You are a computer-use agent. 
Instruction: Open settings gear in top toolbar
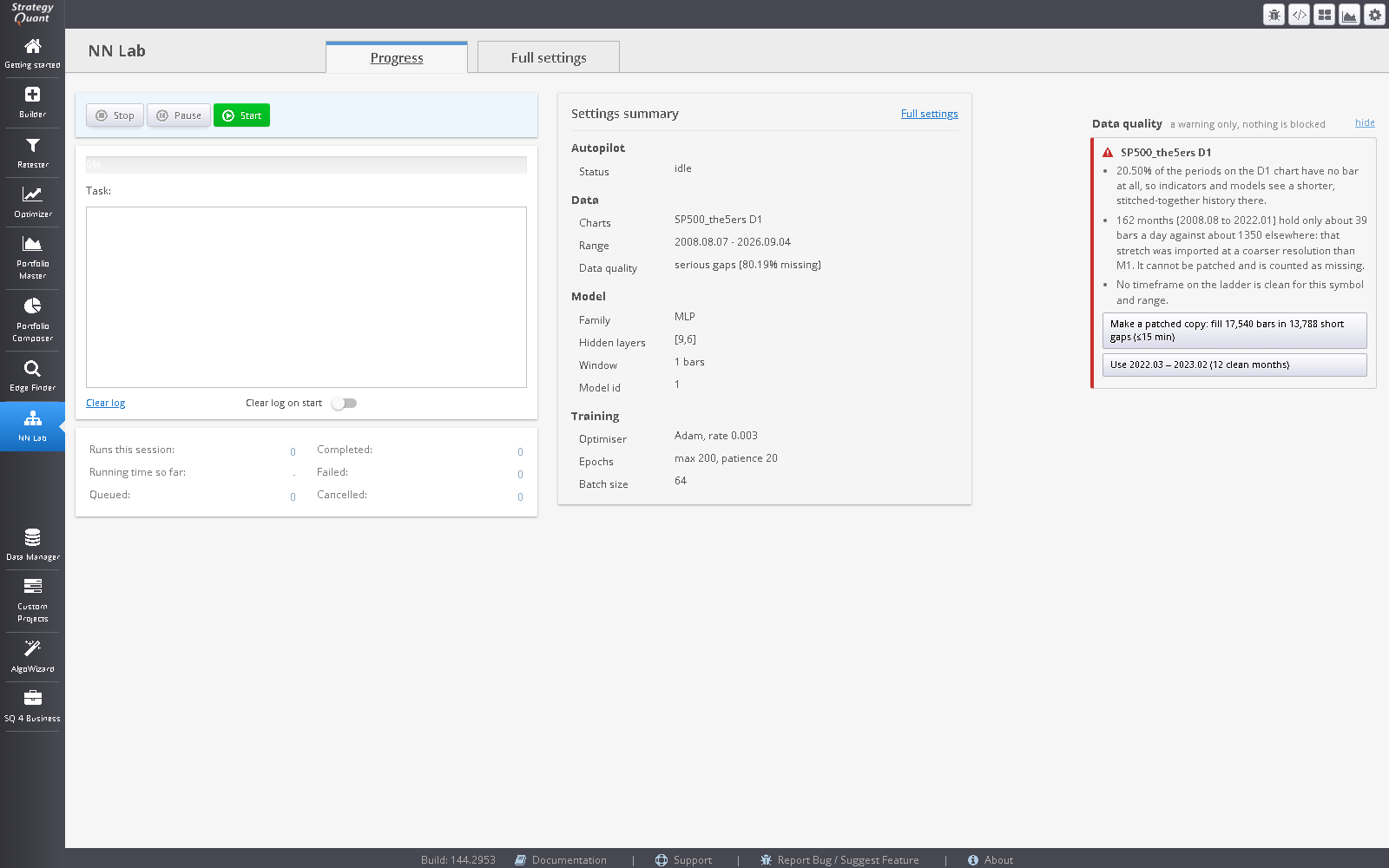tap(1374, 15)
